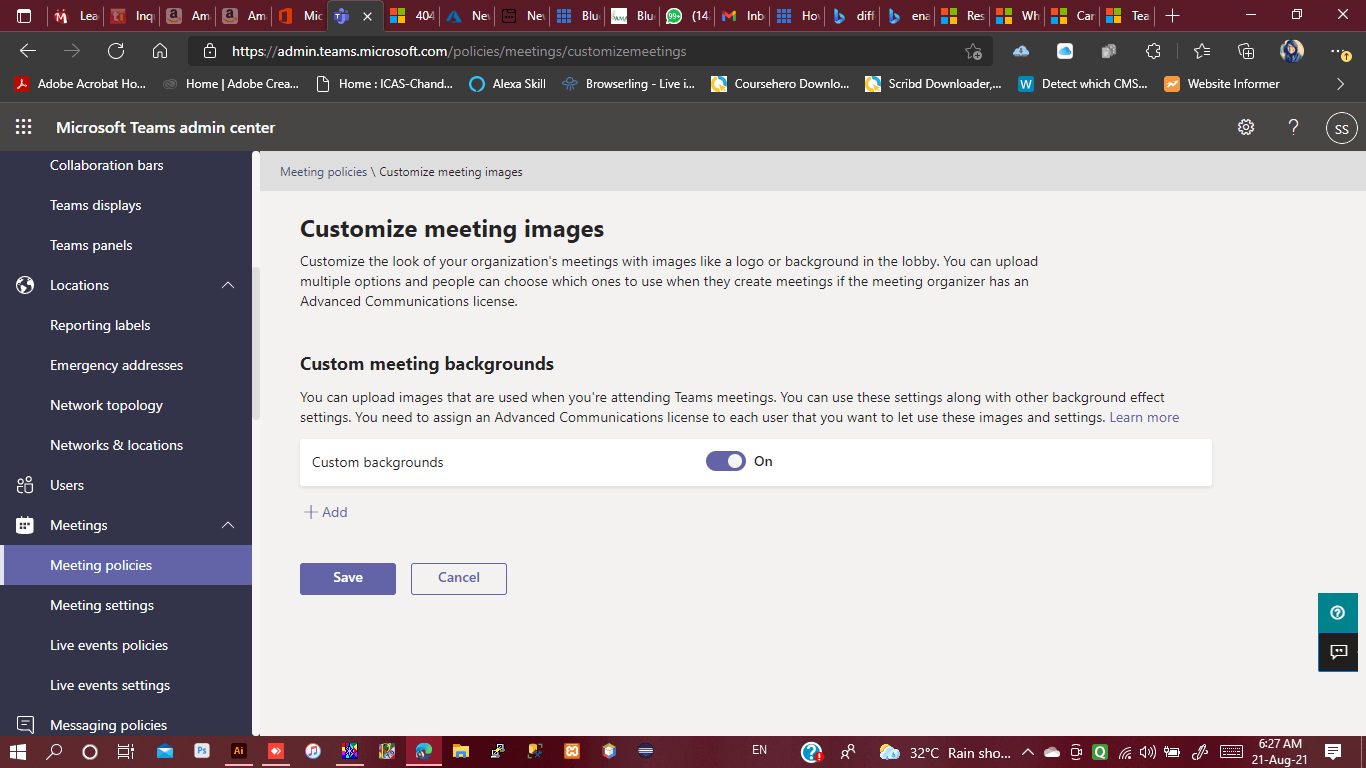
Task: Click the Users people icon in the sidebar
Action: coord(26,485)
